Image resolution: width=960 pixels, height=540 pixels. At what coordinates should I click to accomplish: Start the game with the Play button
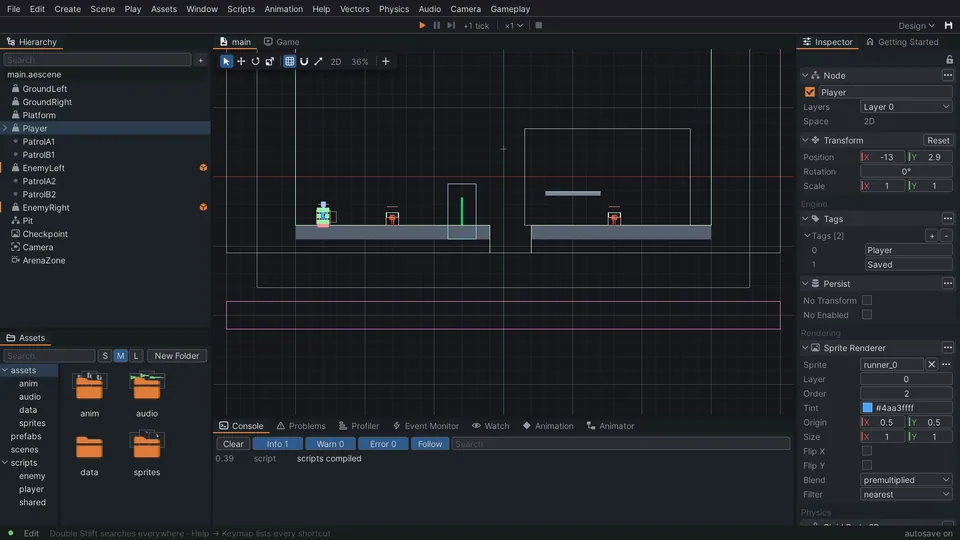[x=422, y=25]
